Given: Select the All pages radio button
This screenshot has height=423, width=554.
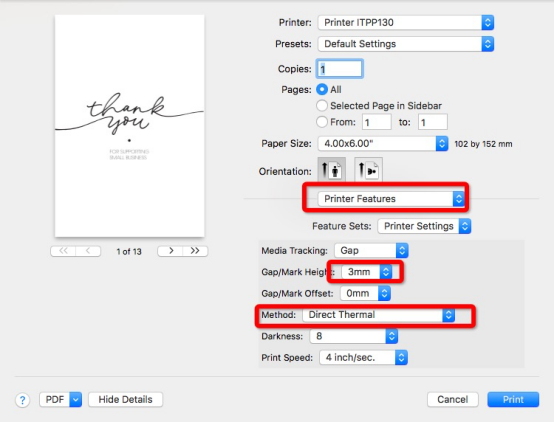Looking at the screenshot, I should coord(322,89).
